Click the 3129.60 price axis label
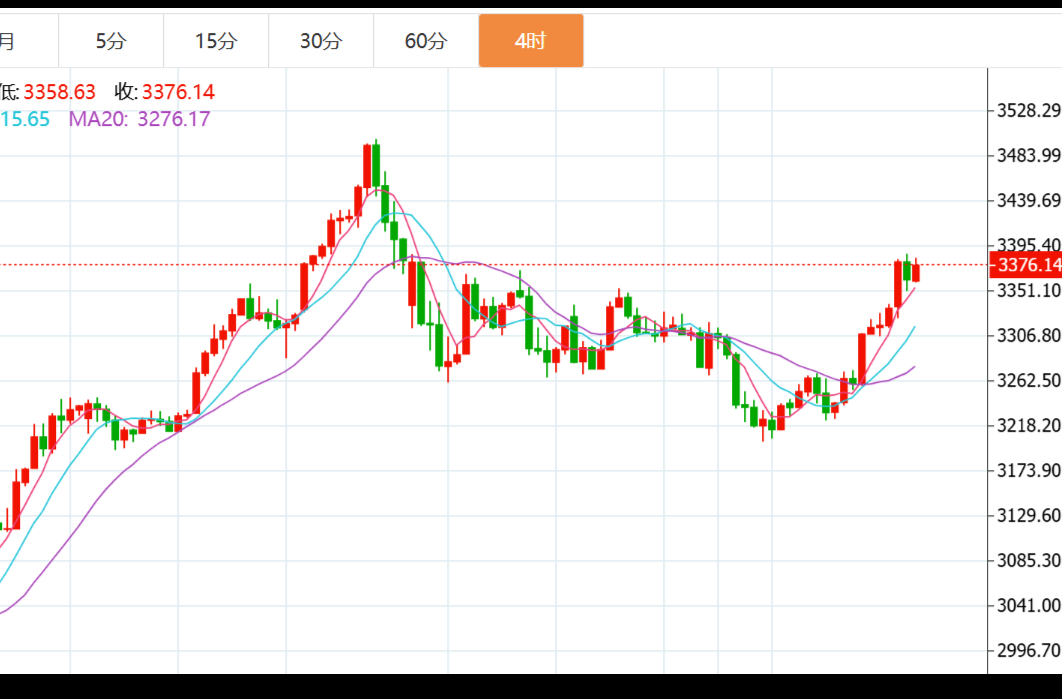Screen dimensions: 1062x699 tap(1028, 515)
